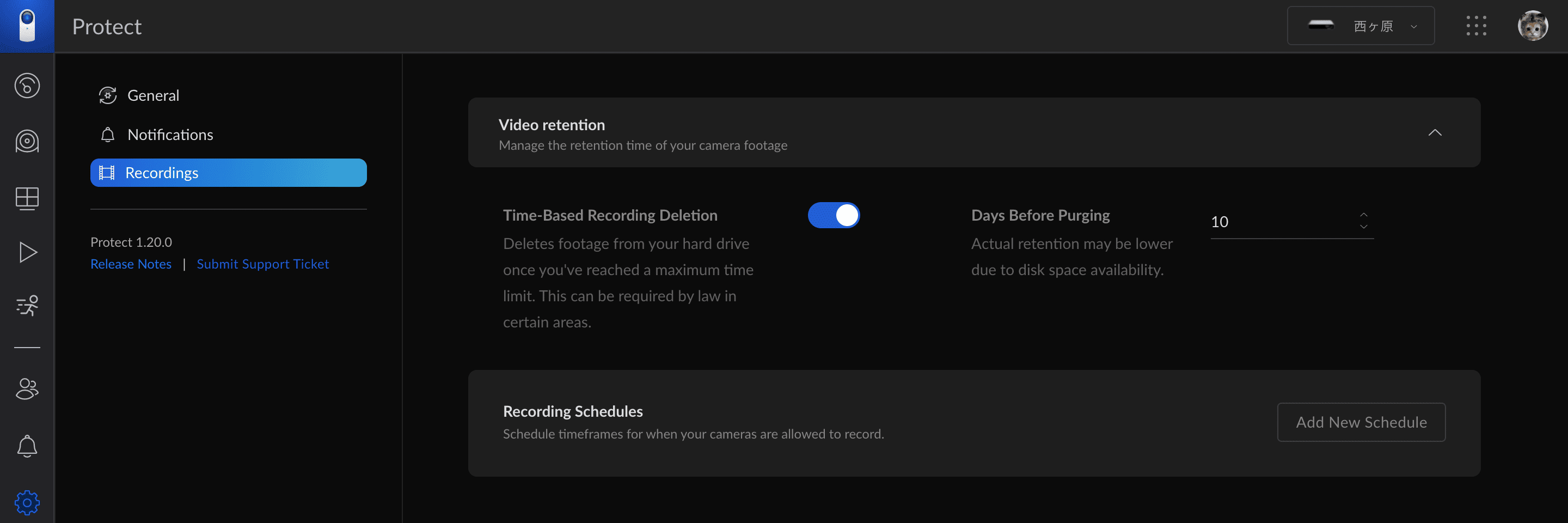Open the live view grid icon
The width and height of the screenshot is (1568, 523).
coord(27,198)
